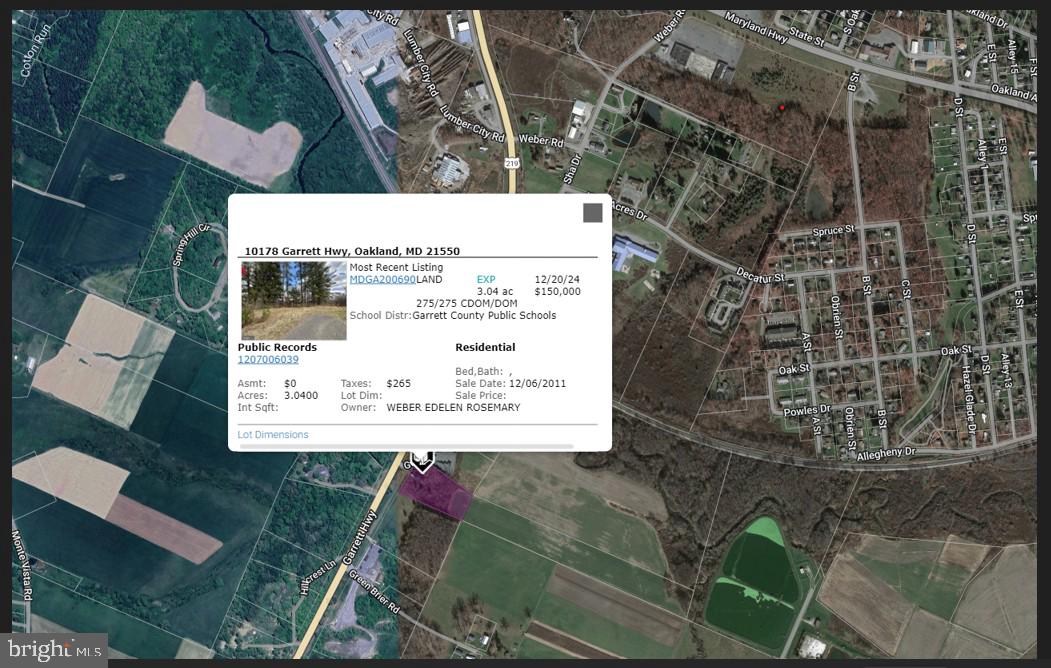Image resolution: width=1051 pixels, height=668 pixels.
Task: Click the map pin marker below popup
Action: tap(422, 461)
